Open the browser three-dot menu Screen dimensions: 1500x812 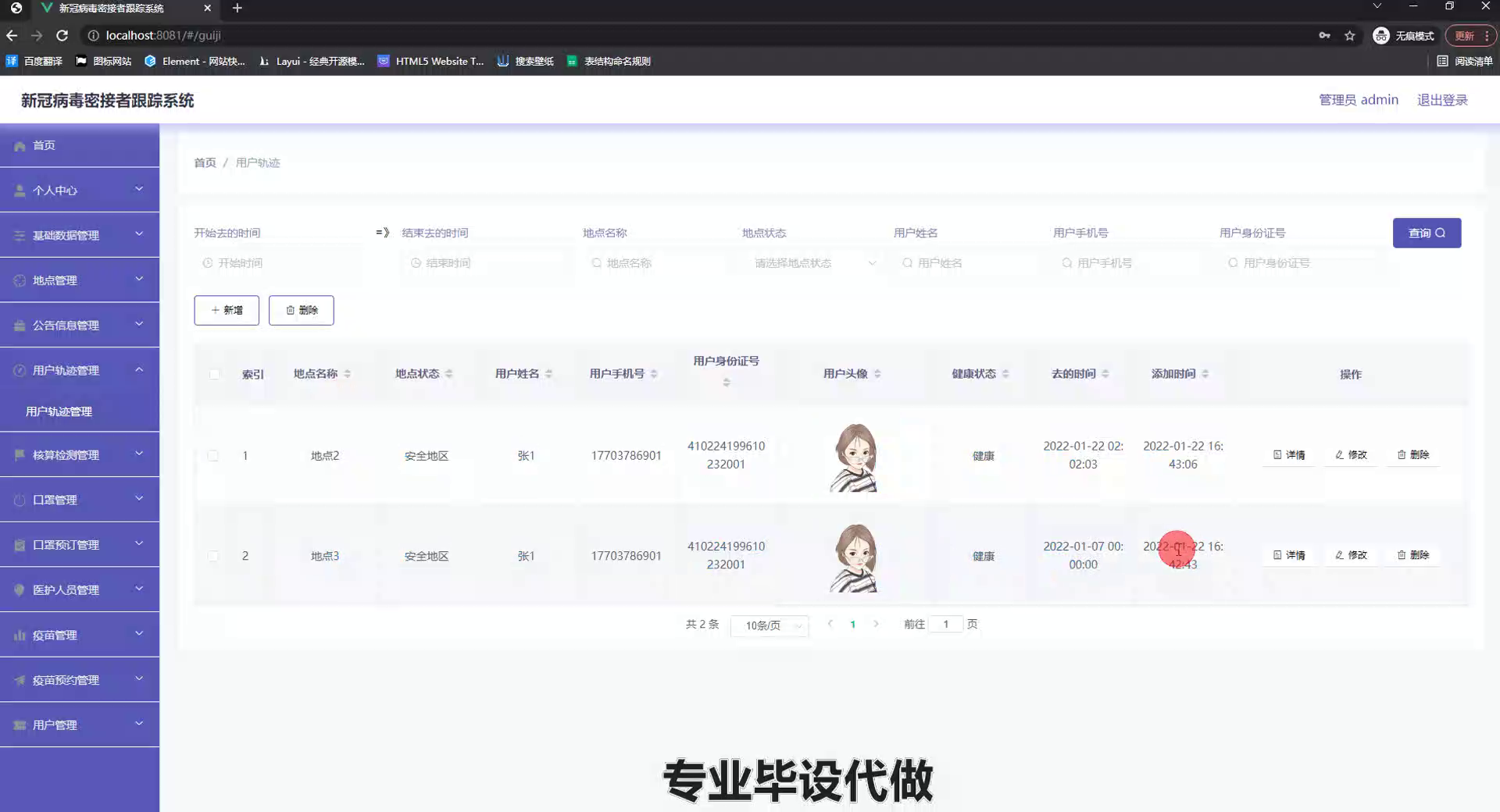point(1486,36)
